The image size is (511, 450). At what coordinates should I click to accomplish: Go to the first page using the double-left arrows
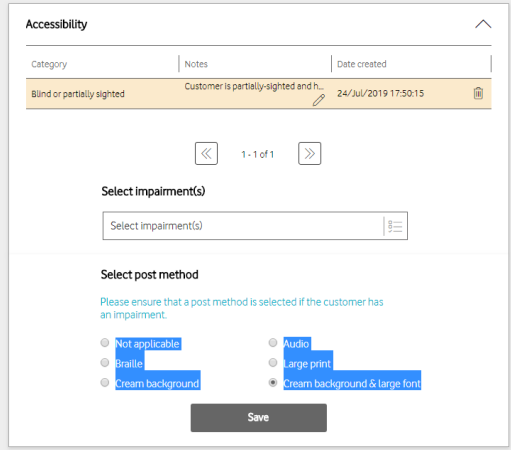pyautogui.click(x=206, y=154)
